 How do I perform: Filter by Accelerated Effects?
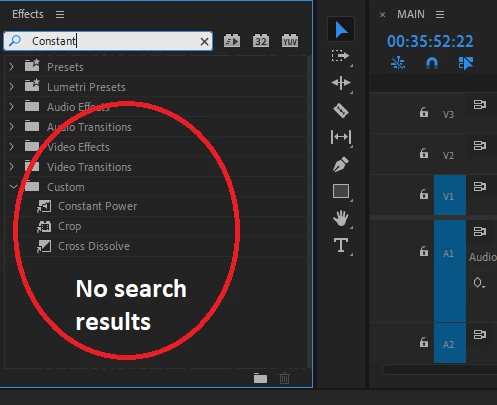[x=232, y=41]
